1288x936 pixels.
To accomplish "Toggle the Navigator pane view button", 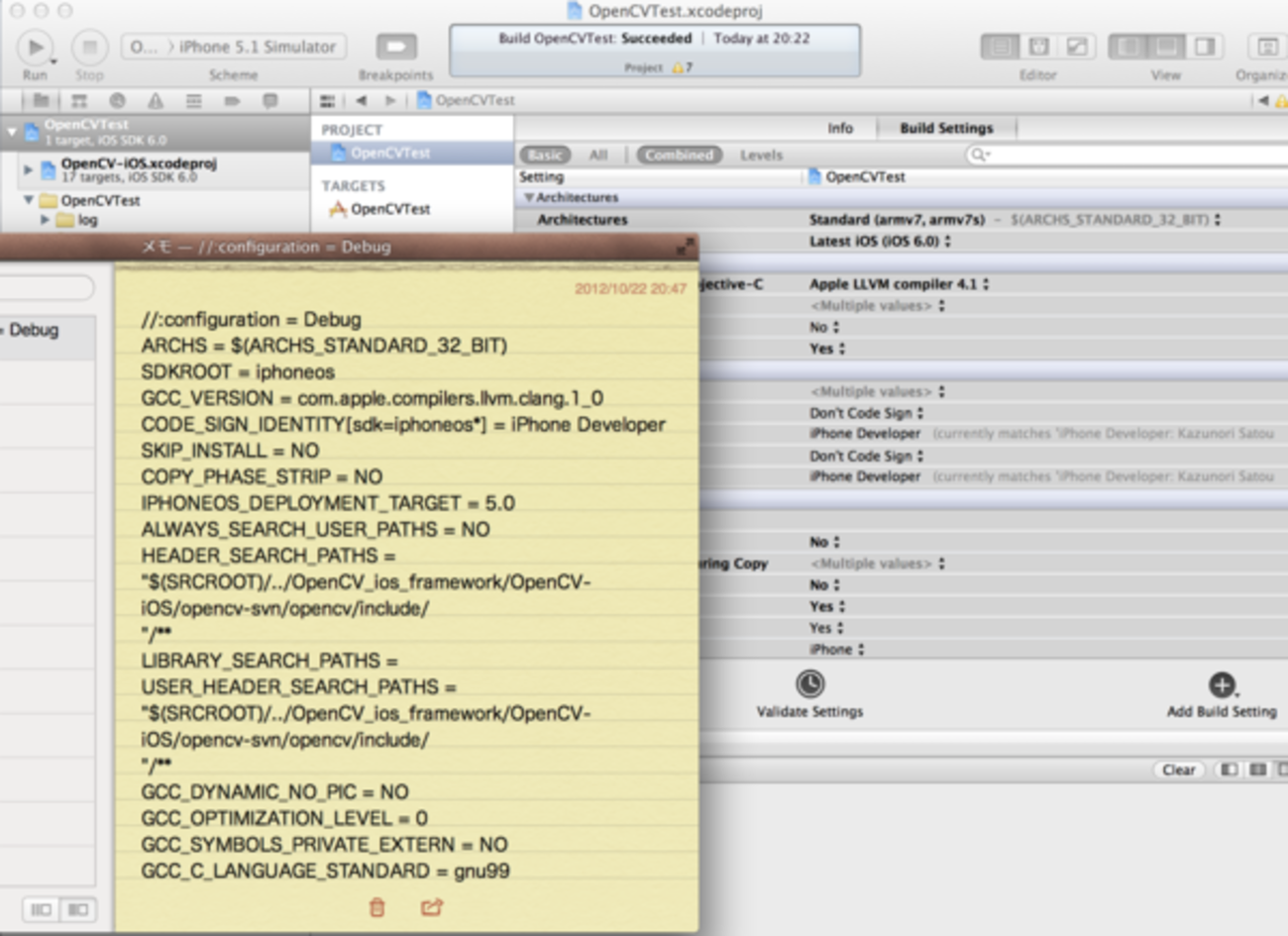I will pos(1127,47).
